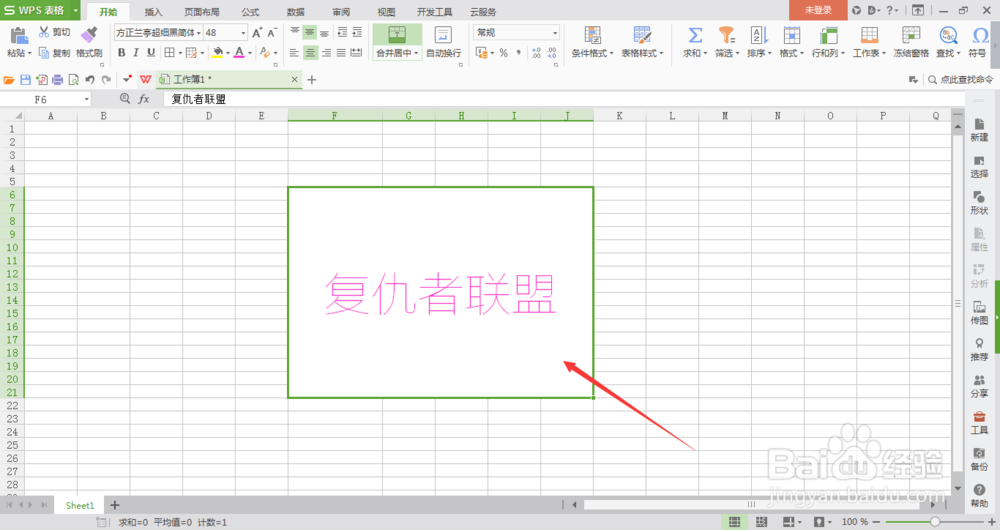The width and height of the screenshot is (1000, 530).
Task: Expand the borders dropdown arrow
Action: click(x=180, y=53)
